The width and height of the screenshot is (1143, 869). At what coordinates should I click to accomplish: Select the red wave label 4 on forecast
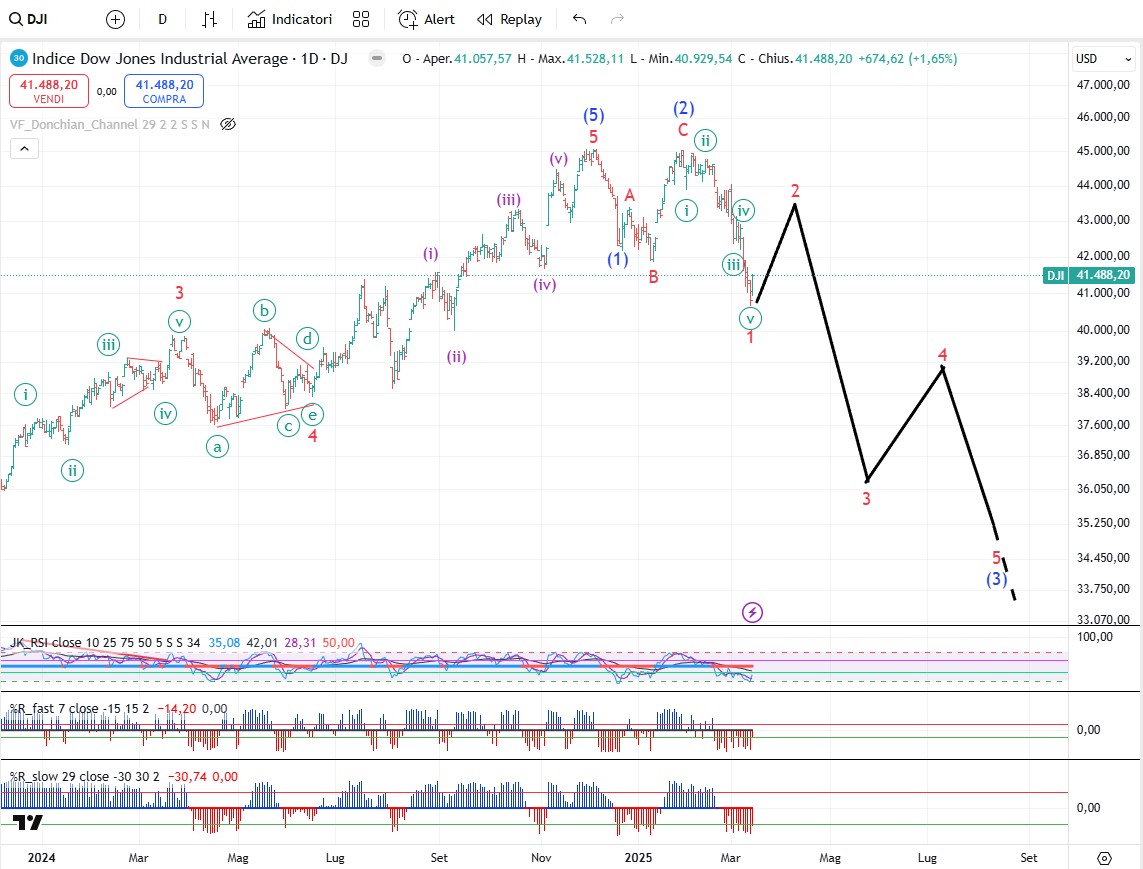click(943, 354)
